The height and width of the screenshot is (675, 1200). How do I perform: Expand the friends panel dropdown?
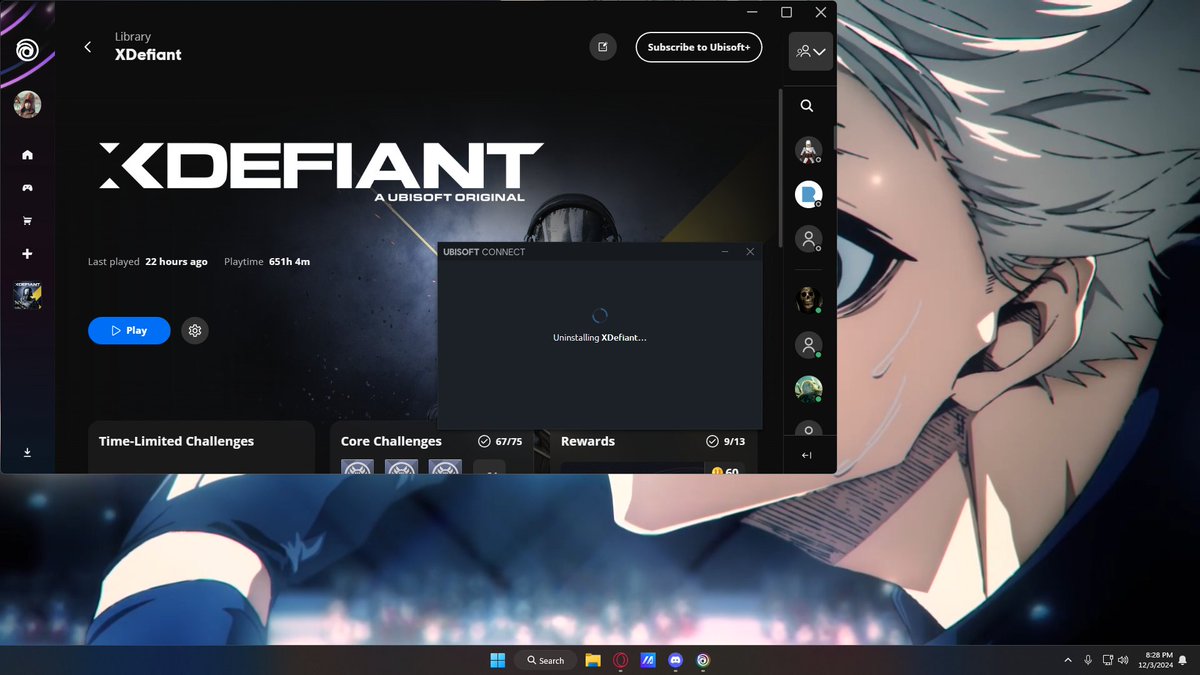pos(811,51)
